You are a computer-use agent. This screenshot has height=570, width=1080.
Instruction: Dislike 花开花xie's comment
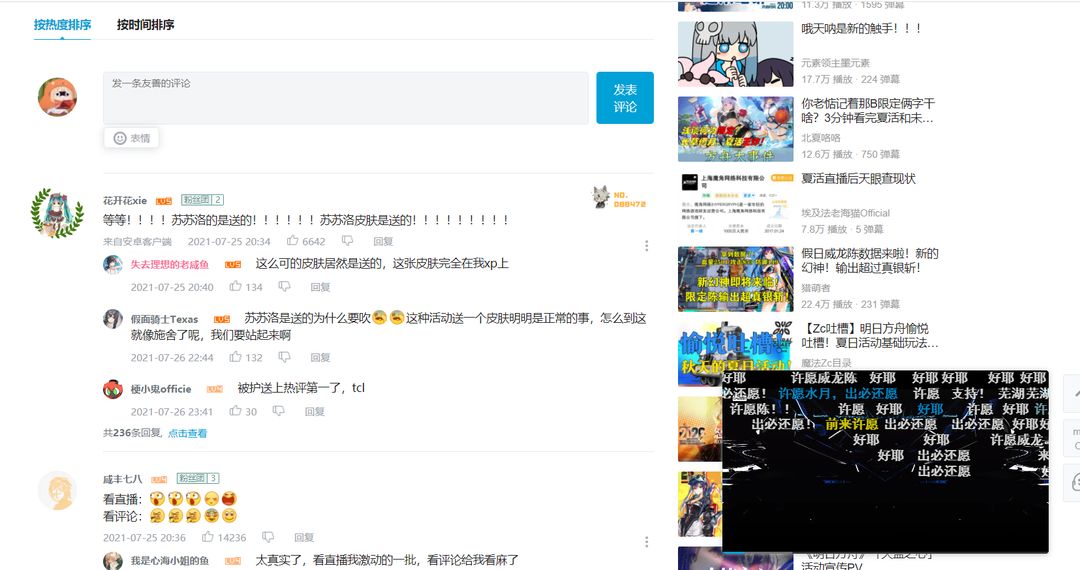tap(348, 241)
